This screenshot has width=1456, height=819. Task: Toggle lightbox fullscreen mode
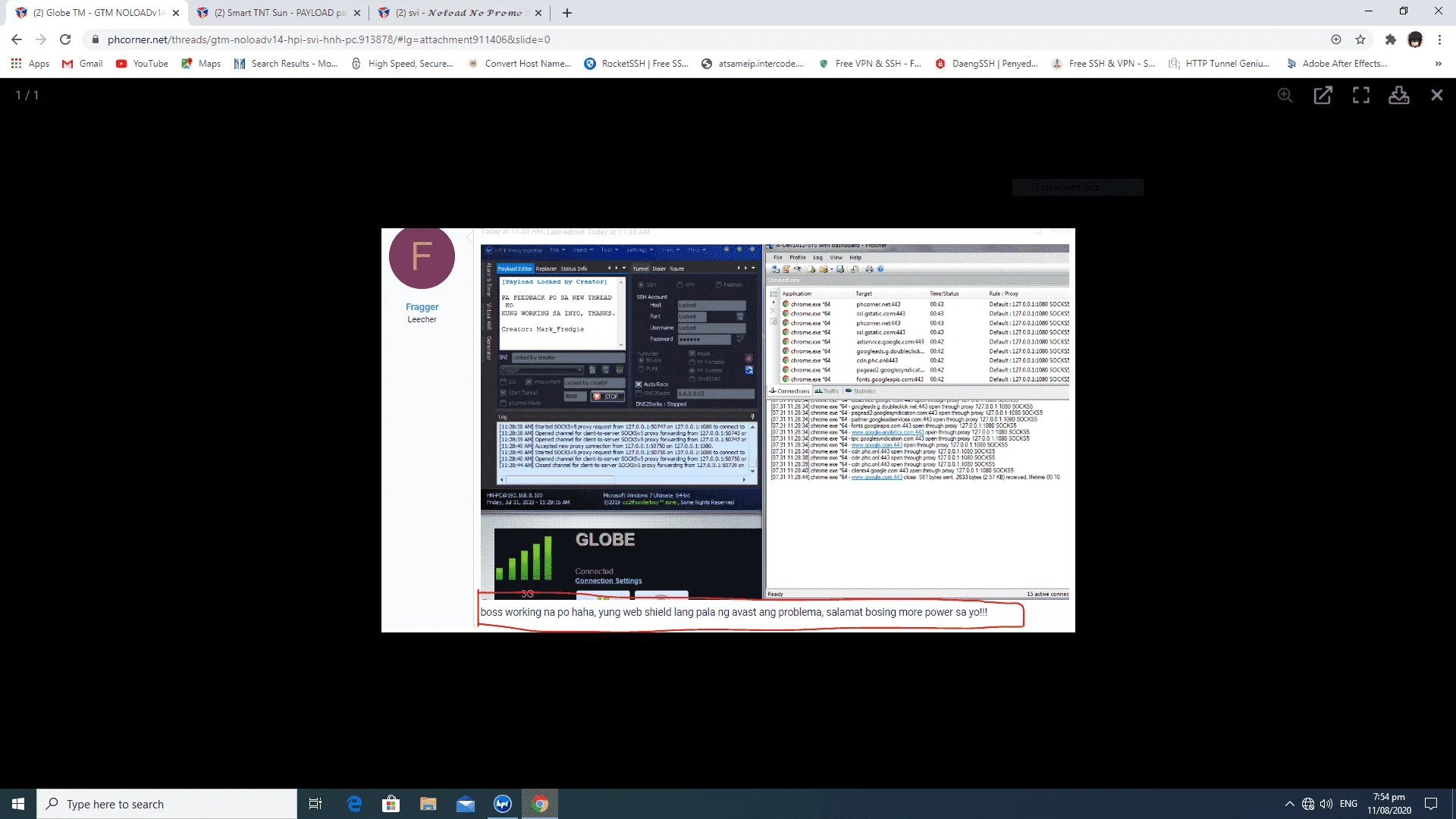pyautogui.click(x=1361, y=96)
